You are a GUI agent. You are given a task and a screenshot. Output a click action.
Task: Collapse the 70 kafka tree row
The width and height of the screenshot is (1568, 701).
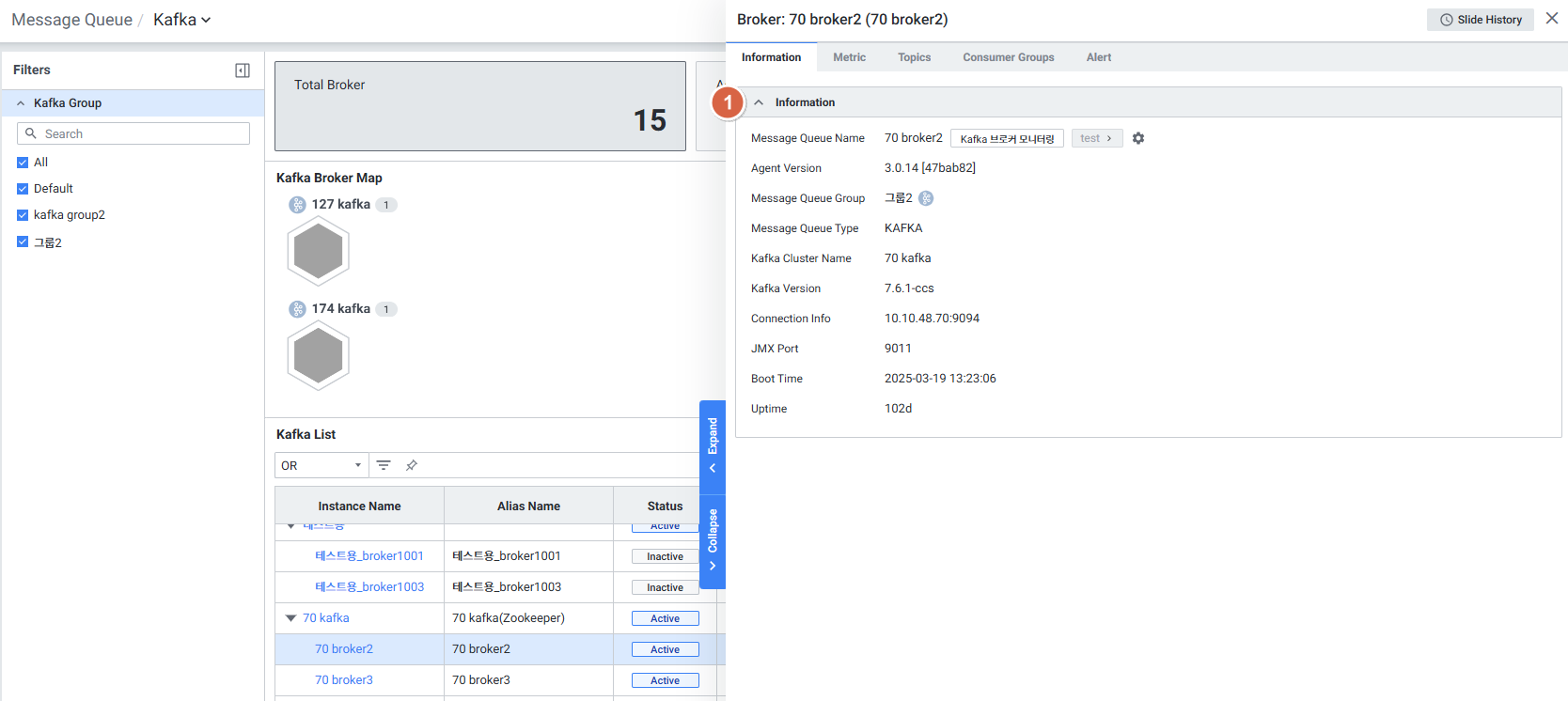click(x=290, y=618)
